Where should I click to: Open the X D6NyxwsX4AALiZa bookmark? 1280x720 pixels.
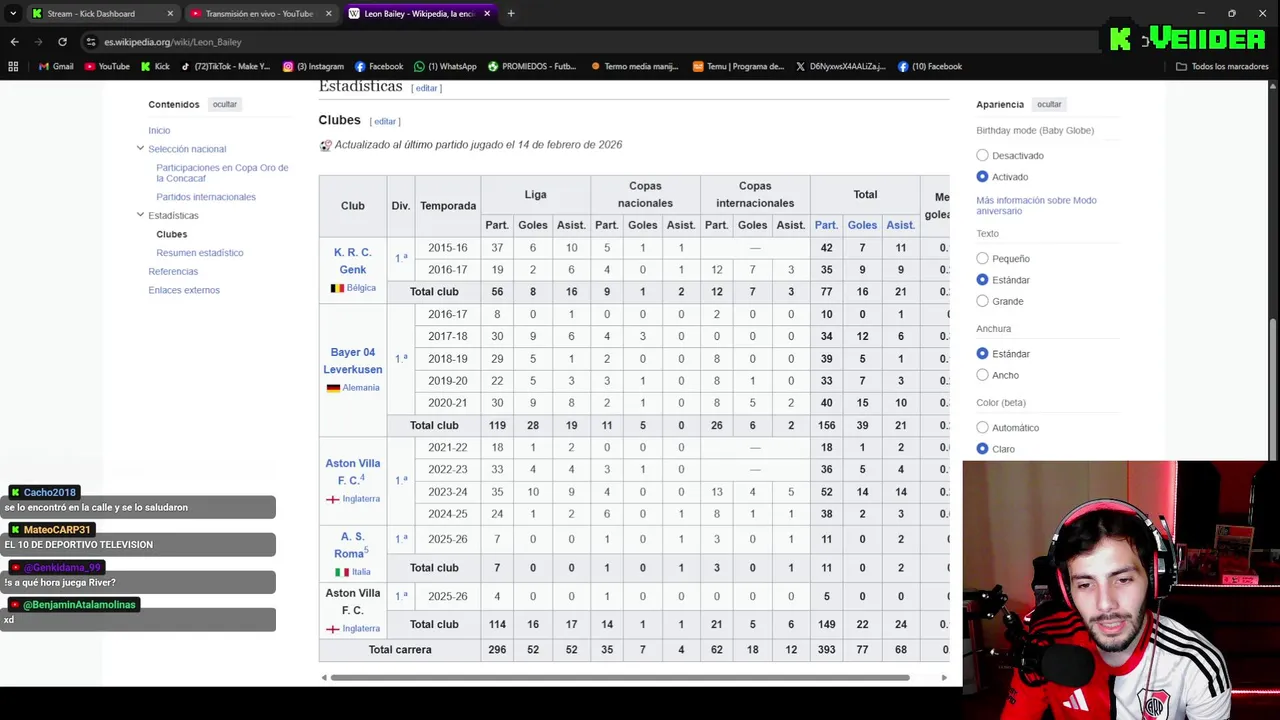tap(840, 66)
